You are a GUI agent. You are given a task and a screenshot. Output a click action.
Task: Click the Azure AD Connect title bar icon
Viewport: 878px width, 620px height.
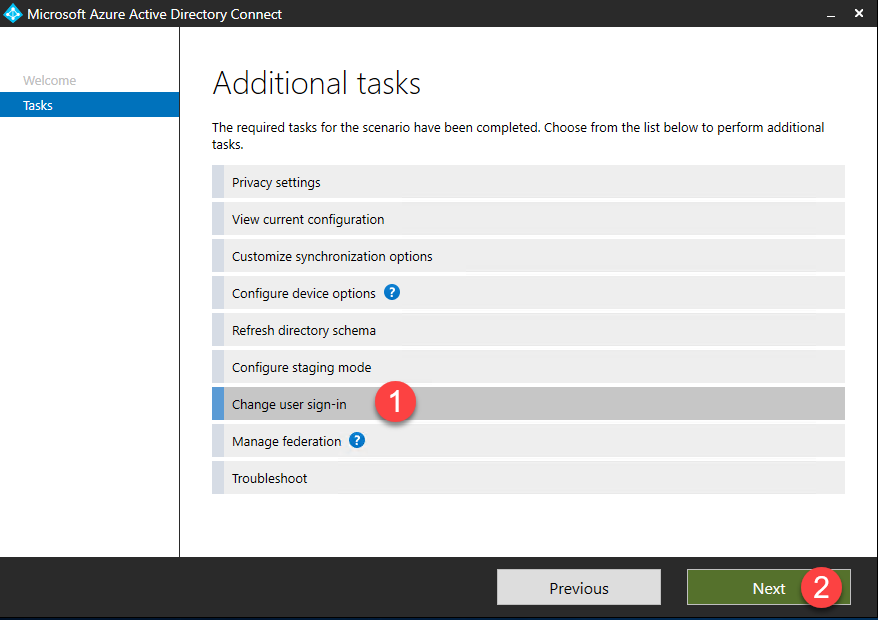coord(13,14)
